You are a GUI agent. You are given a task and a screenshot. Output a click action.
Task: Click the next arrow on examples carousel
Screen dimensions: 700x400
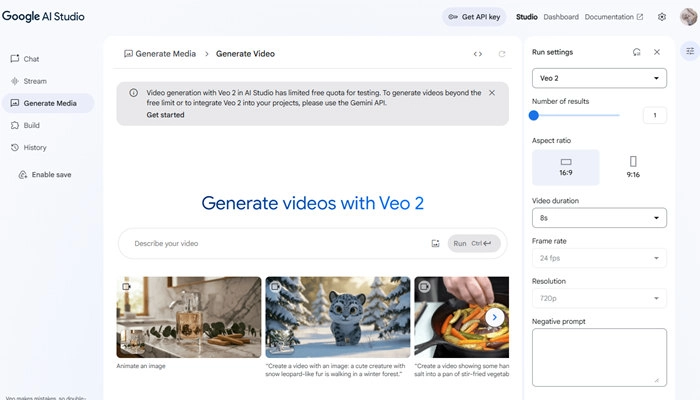point(494,317)
